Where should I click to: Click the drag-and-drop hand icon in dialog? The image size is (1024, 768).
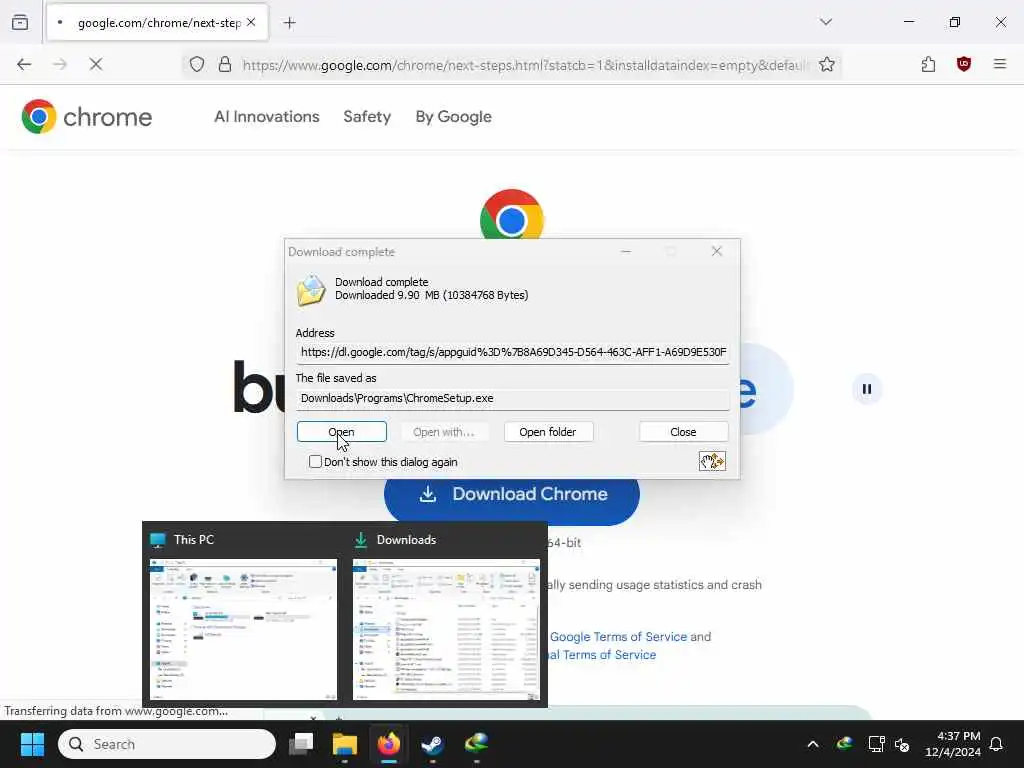712,461
